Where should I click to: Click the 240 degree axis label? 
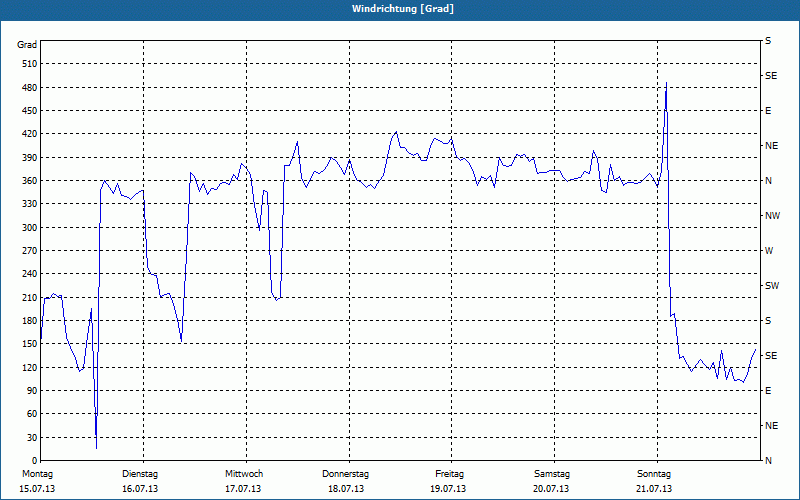coord(30,274)
